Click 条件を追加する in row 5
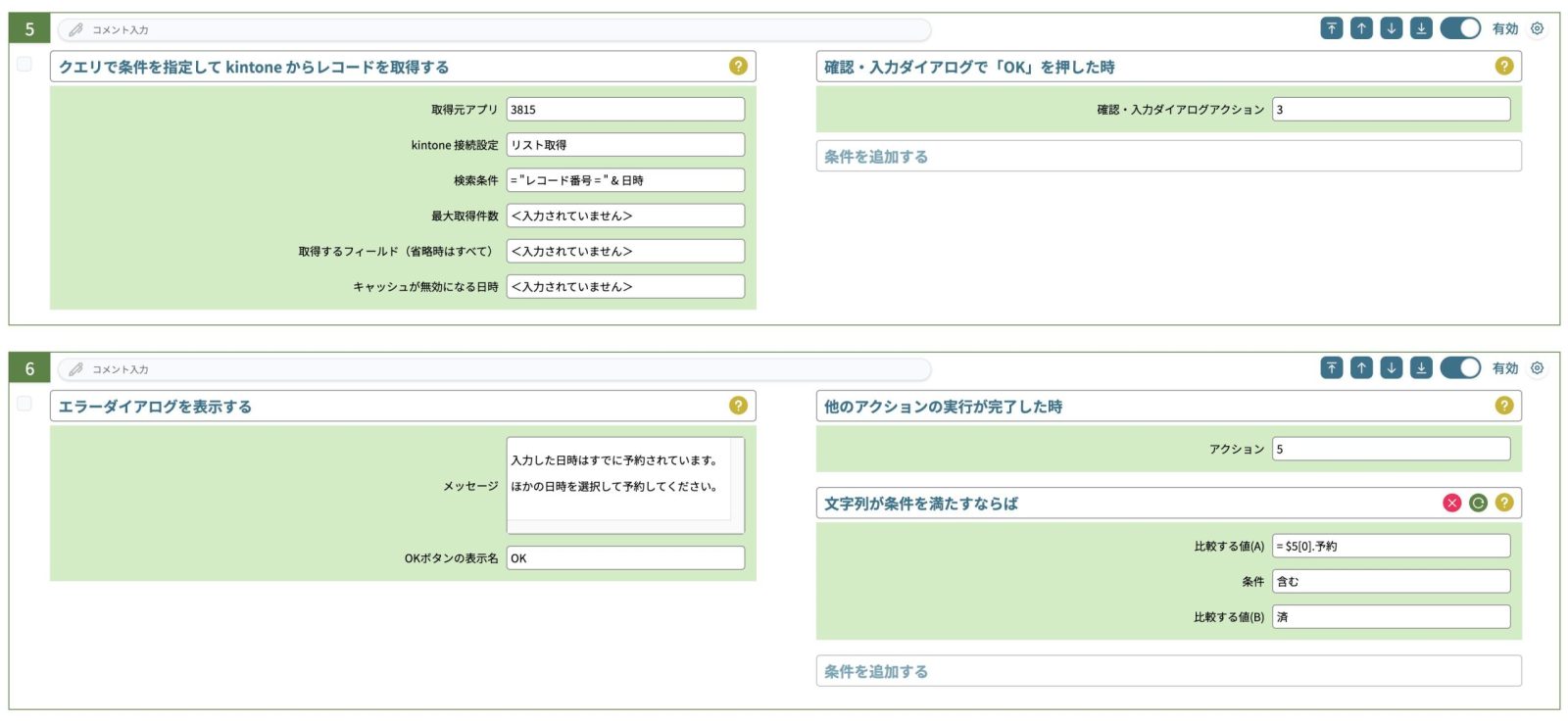The height and width of the screenshot is (722, 1568). coord(1167,157)
